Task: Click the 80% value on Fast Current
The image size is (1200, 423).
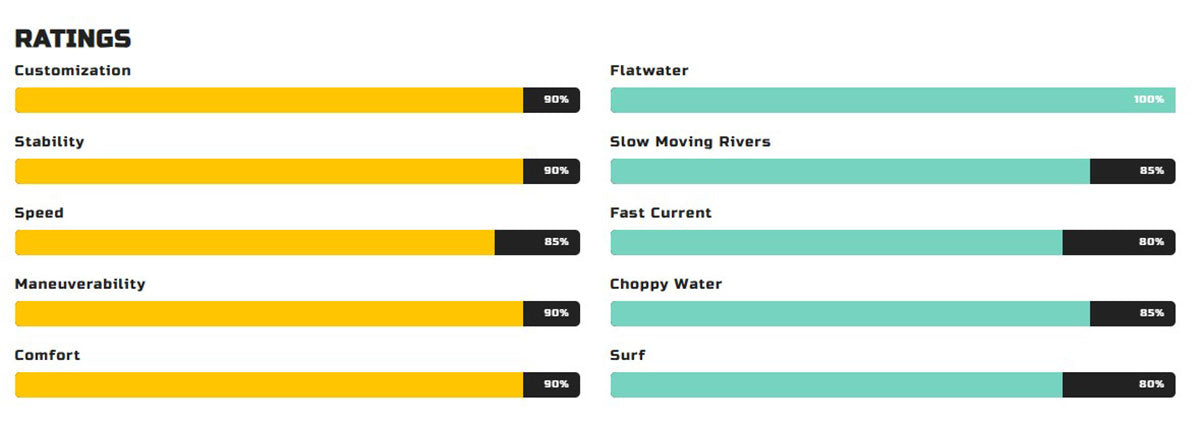Action: [x=1152, y=242]
